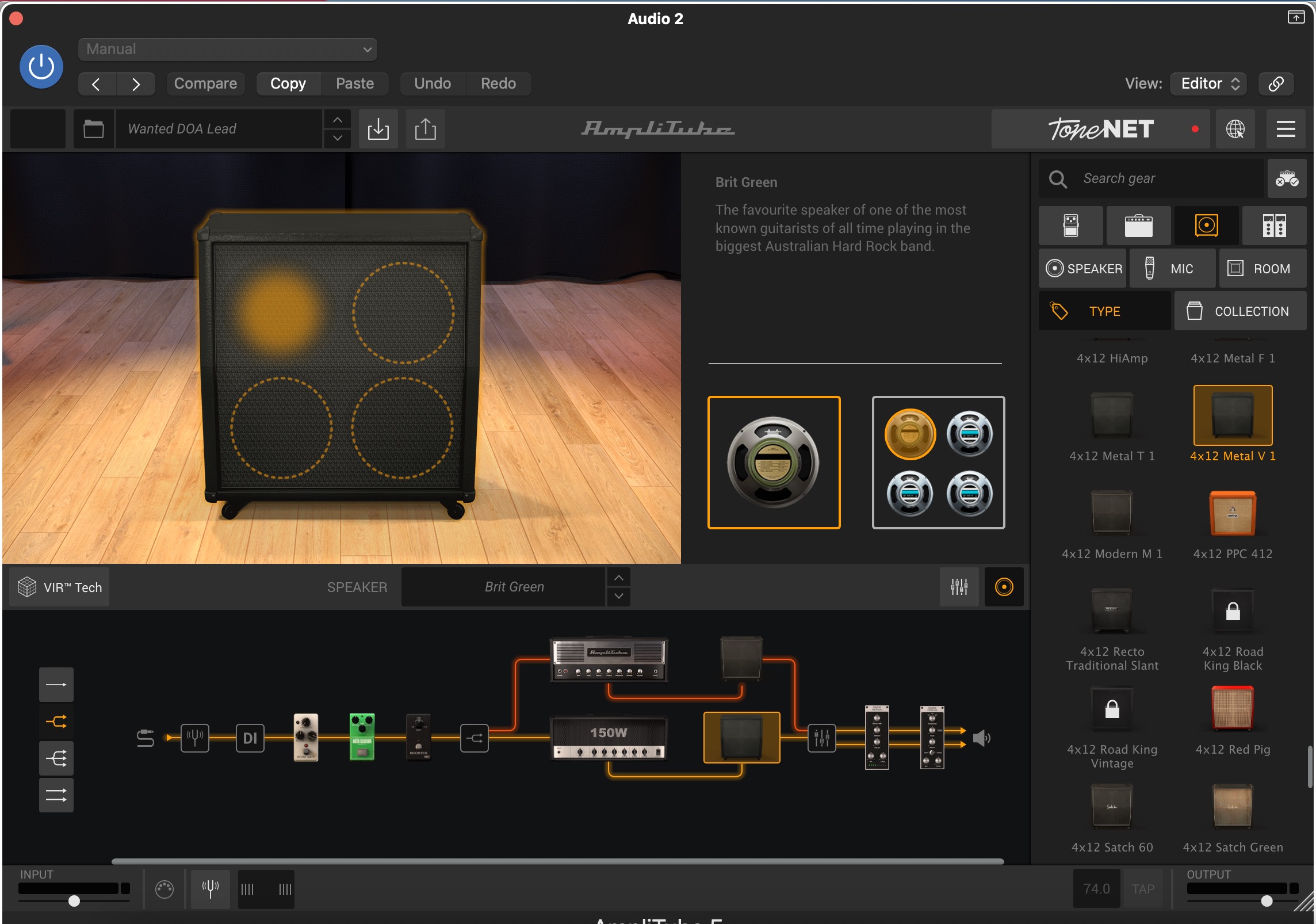1316x924 pixels.
Task: Click the DI block in signal chain
Action: [x=250, y=738]
